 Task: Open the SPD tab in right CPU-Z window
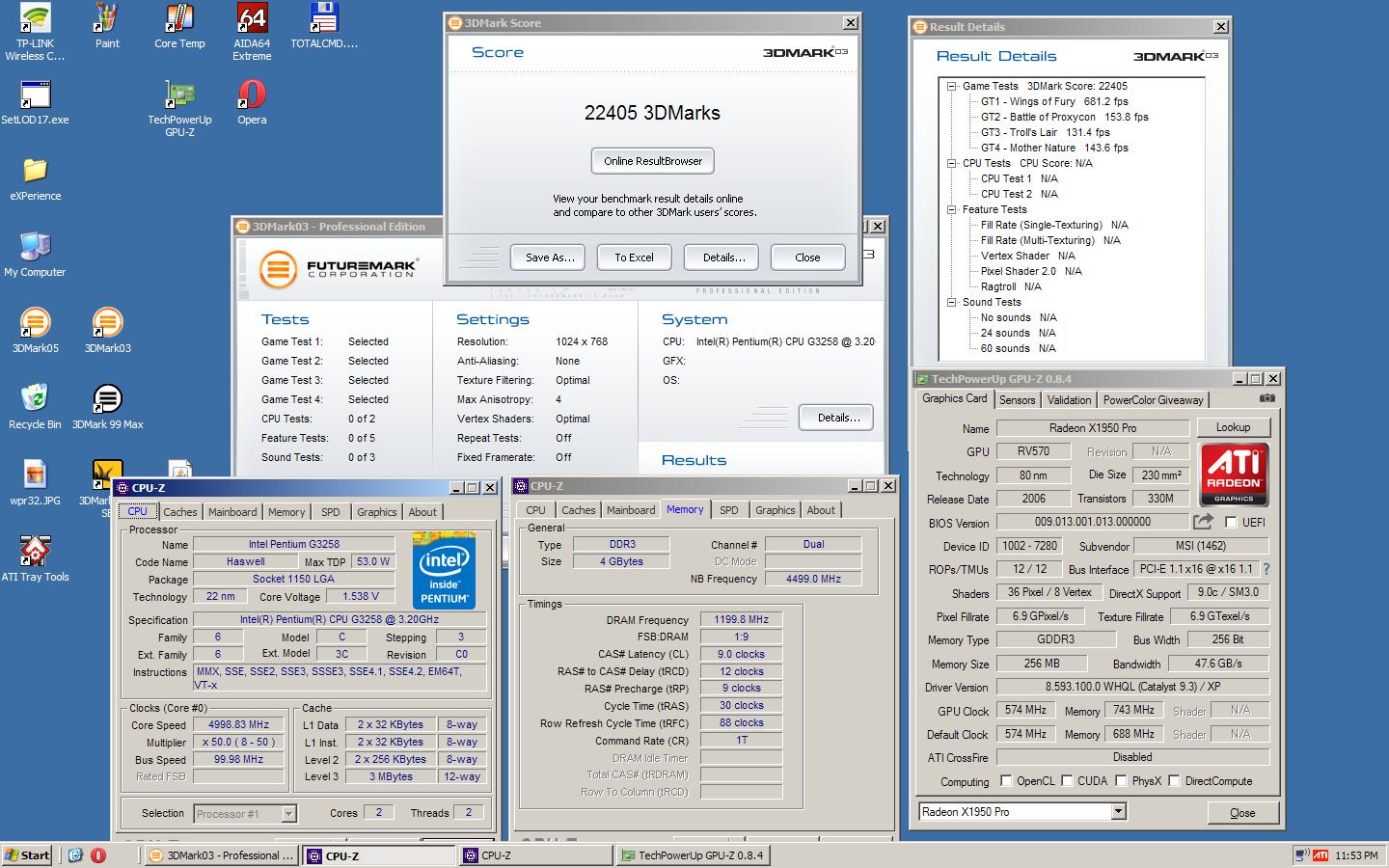coord(729,510)
